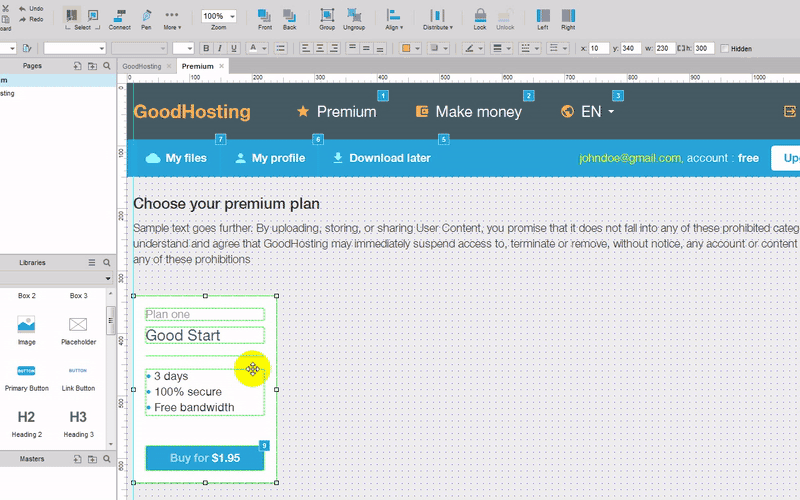Switch to the GoodHosting tab
This screenshot has width=800, height=500.
click(141, 66)
